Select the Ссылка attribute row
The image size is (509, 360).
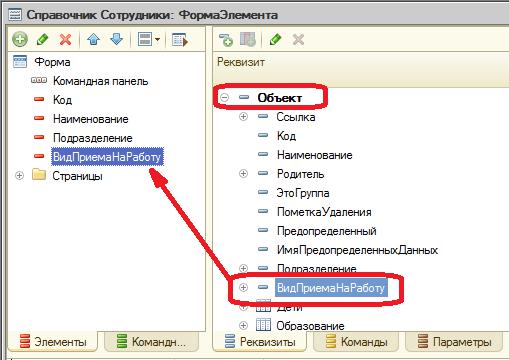(296, 117)
